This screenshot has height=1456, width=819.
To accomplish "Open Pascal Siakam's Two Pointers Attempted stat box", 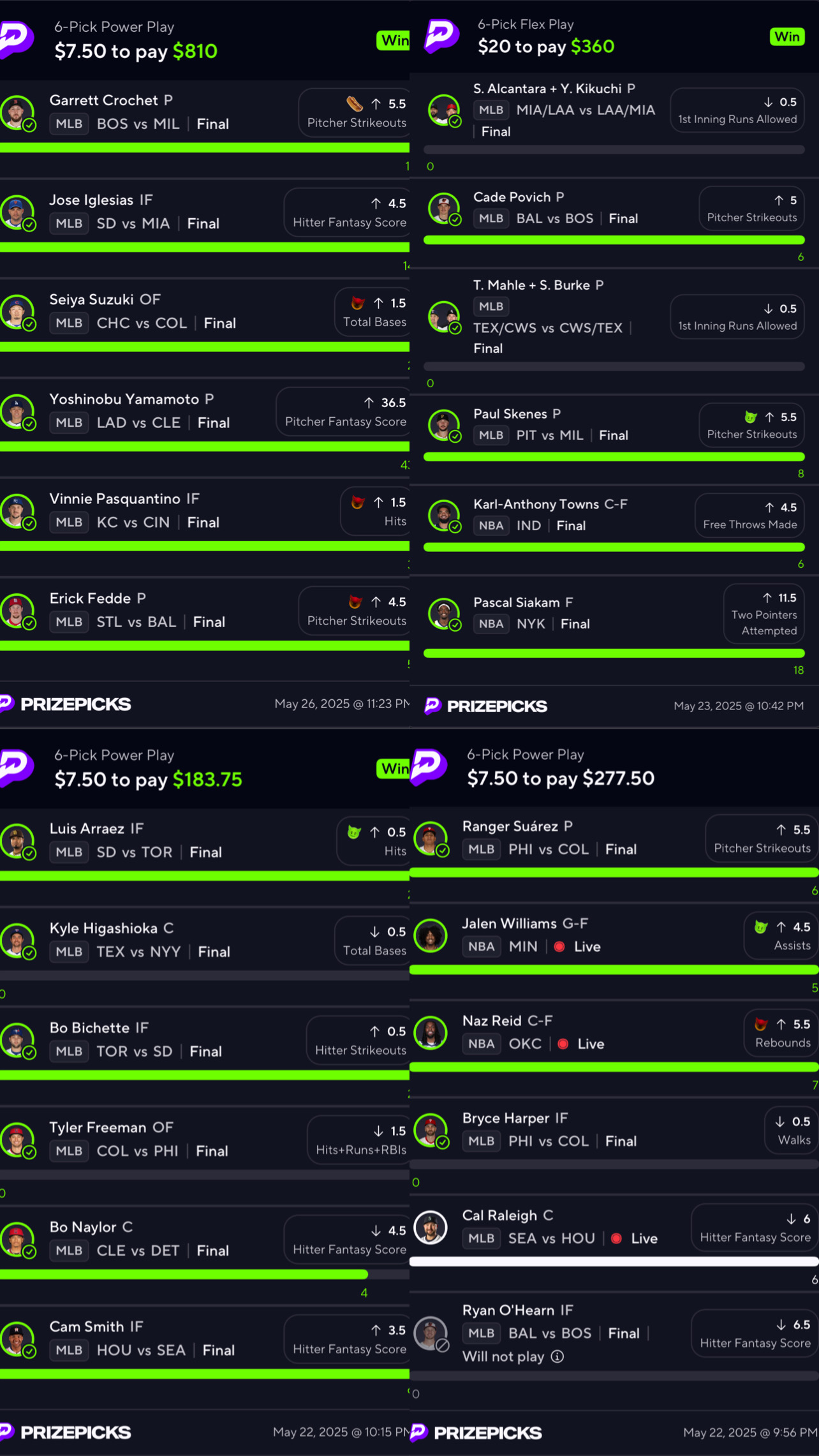I will coord(764,614).
